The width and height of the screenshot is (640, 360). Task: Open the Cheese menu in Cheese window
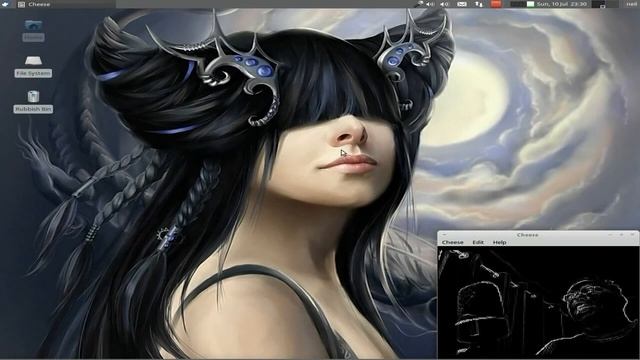[x=453, y=242]
